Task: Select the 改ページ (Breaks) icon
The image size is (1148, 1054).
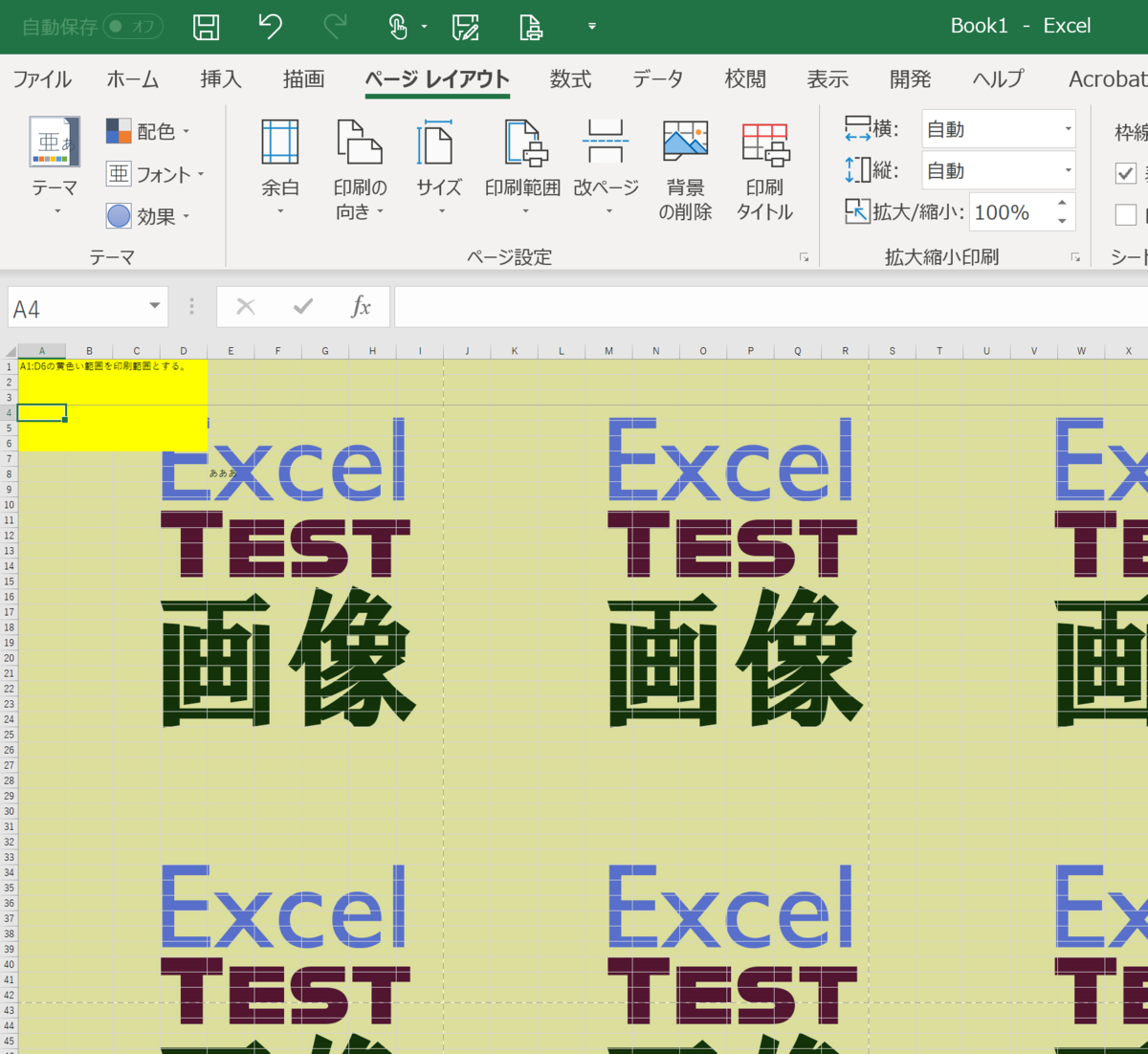Action: pyautogui.click(x=606, y=167)
